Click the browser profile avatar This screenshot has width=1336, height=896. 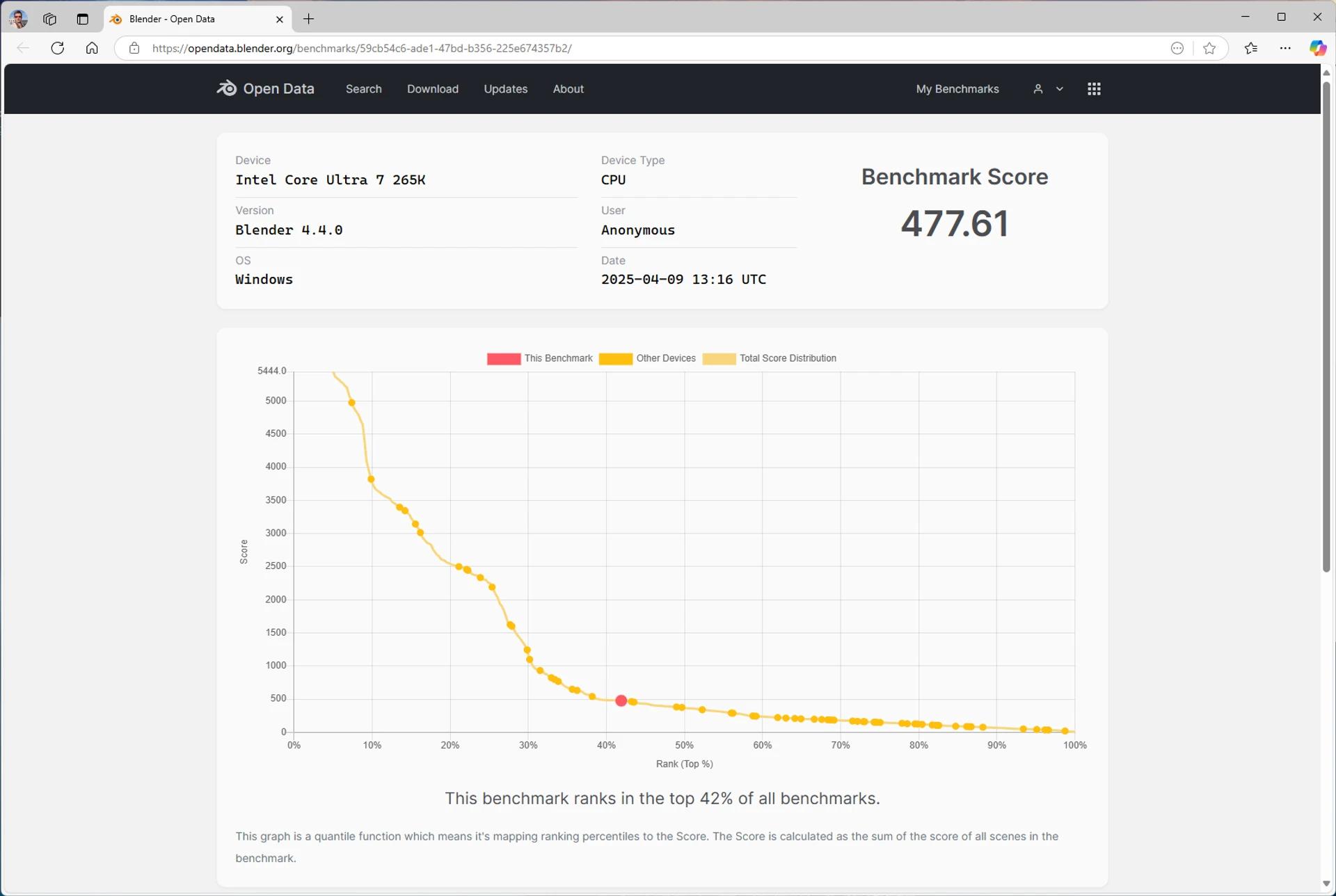18,19
